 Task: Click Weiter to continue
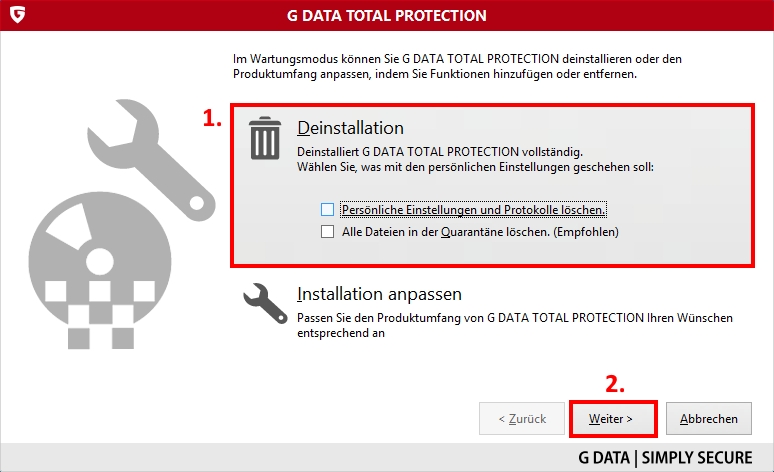(x=613, y=419)
